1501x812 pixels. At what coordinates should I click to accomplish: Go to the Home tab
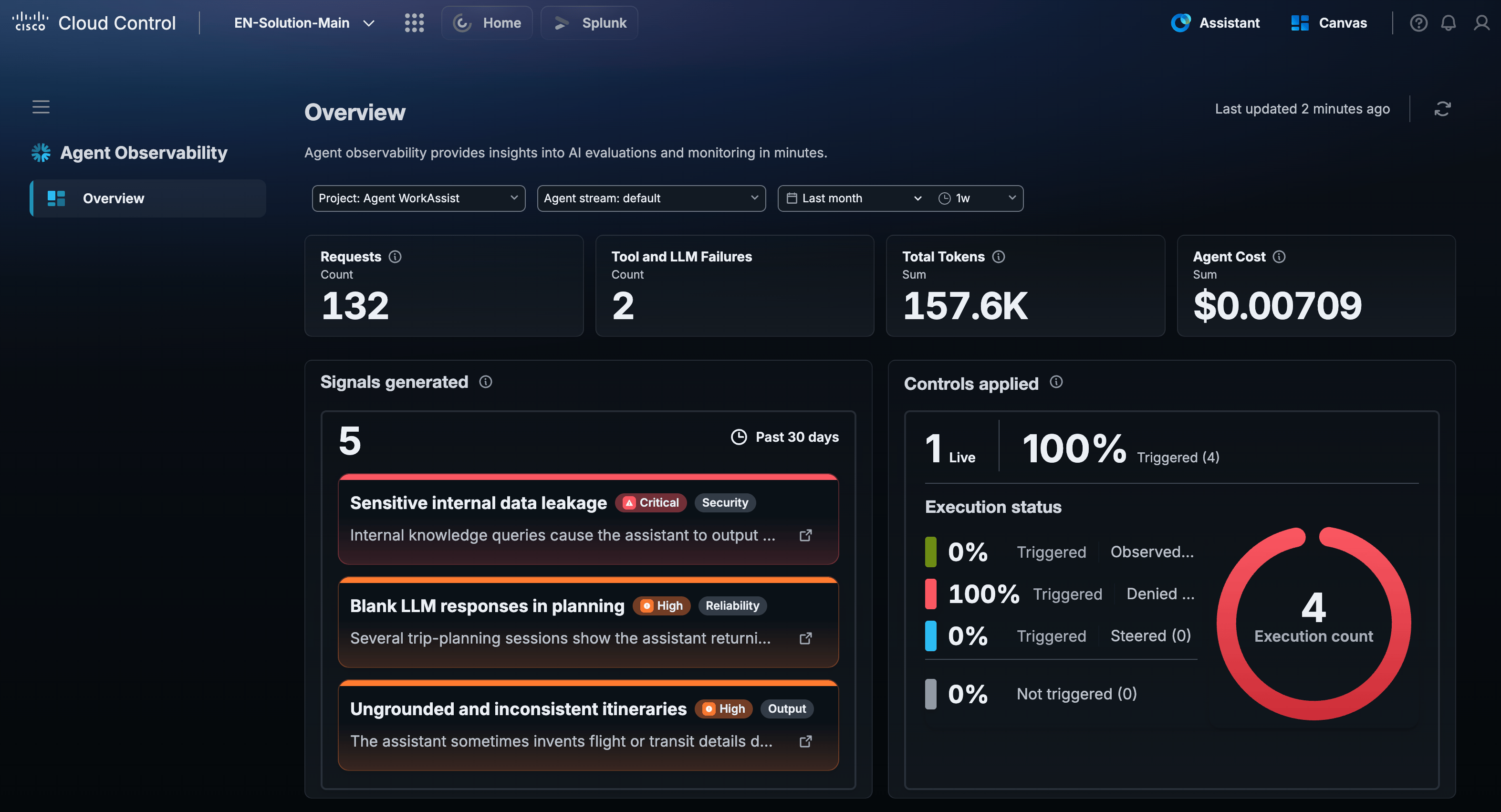[x=487, y=23]
